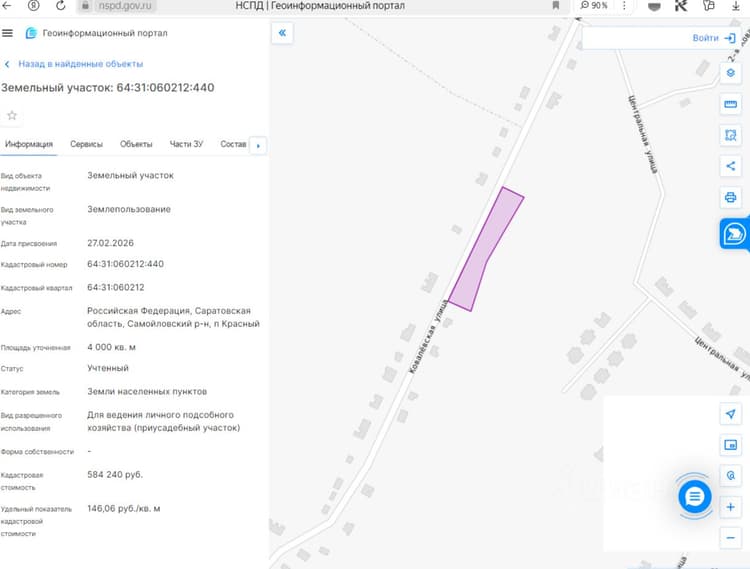Open Yandex browser home icon
This screenshot has width=750, height=569.
33,6
